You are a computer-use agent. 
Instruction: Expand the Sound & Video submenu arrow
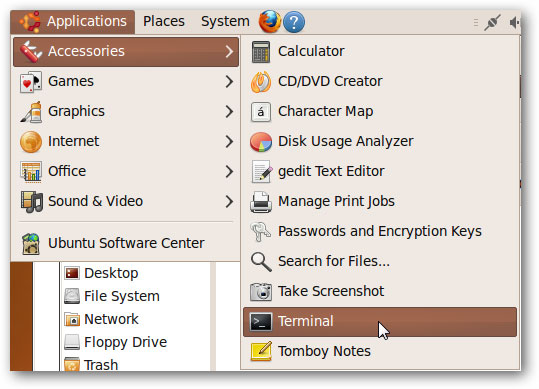[229, 201]
